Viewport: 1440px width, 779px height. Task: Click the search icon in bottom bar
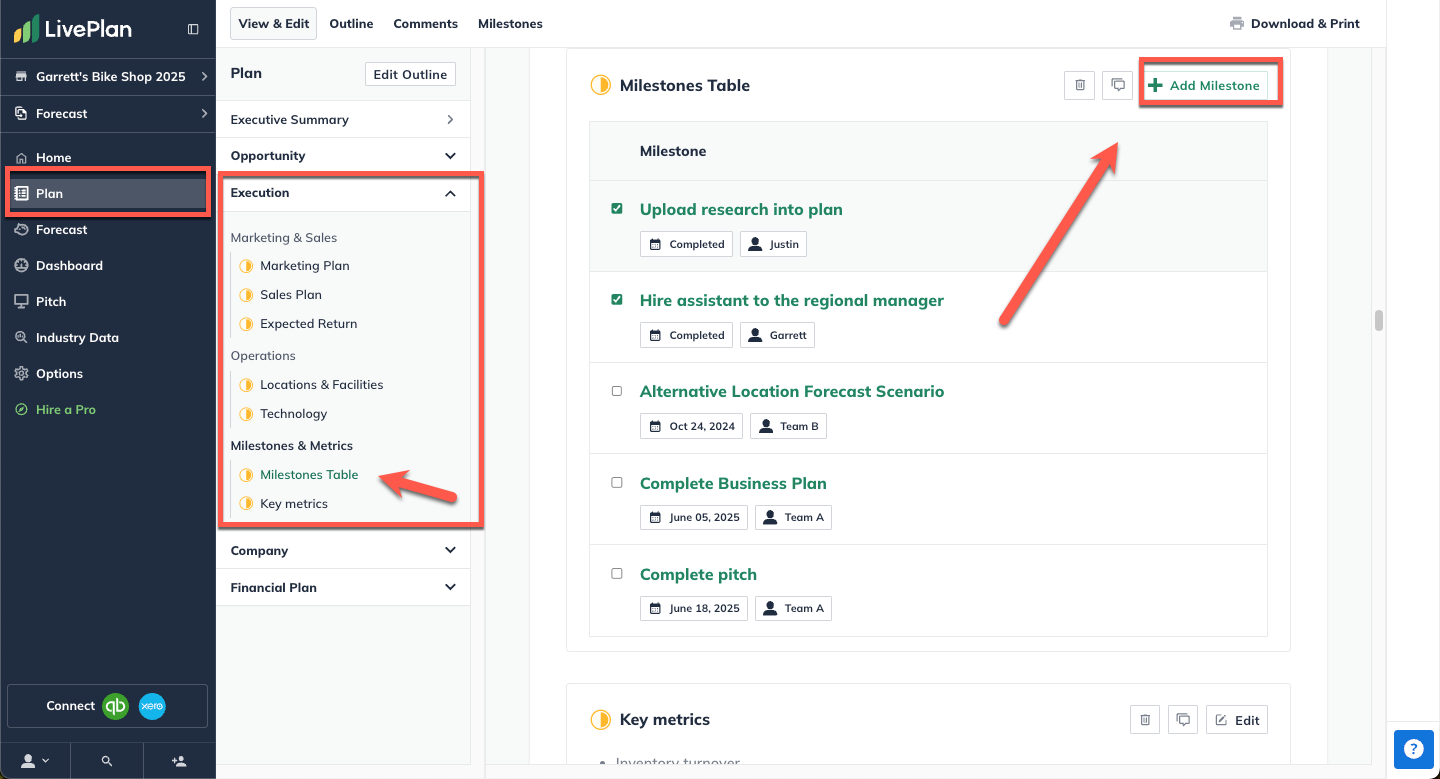pos(107,761)
